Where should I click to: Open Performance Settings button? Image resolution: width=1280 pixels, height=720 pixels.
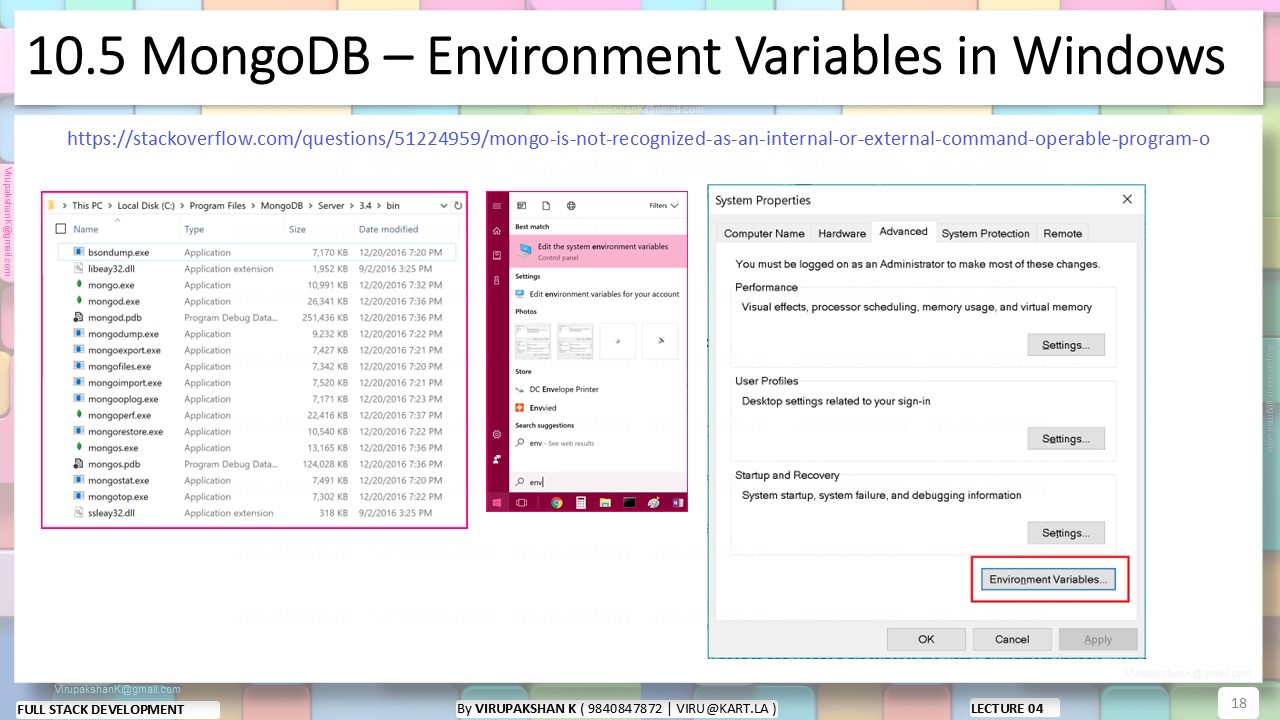1066,345
